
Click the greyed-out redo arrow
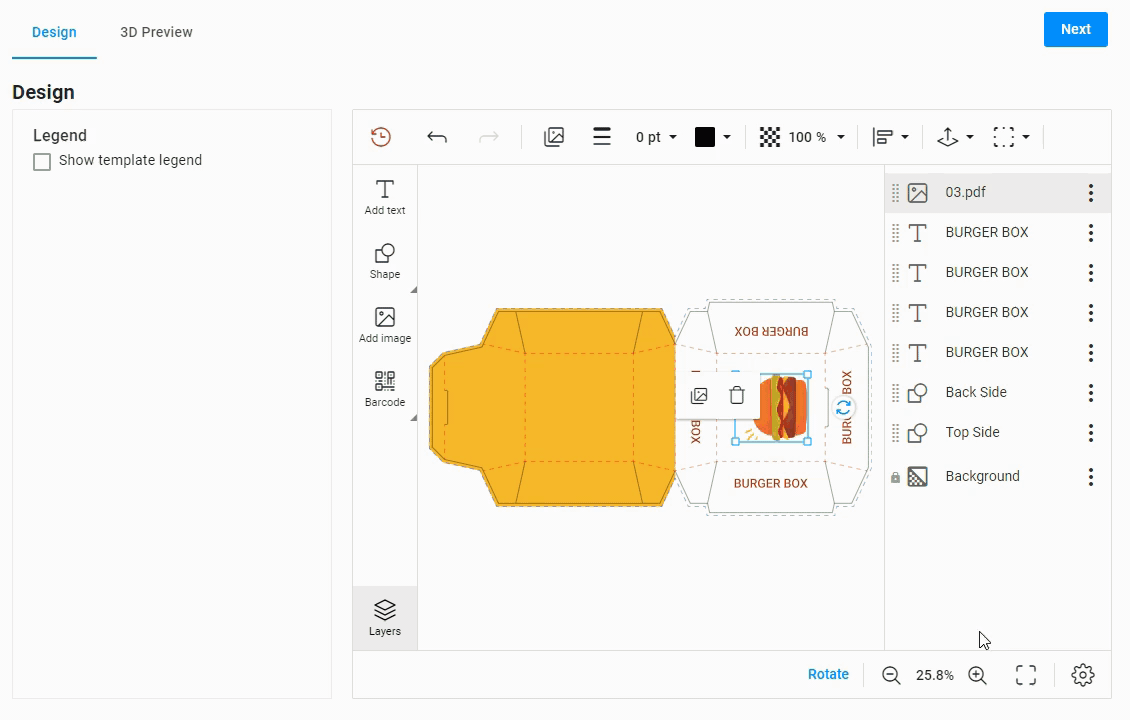pos(489,137)
